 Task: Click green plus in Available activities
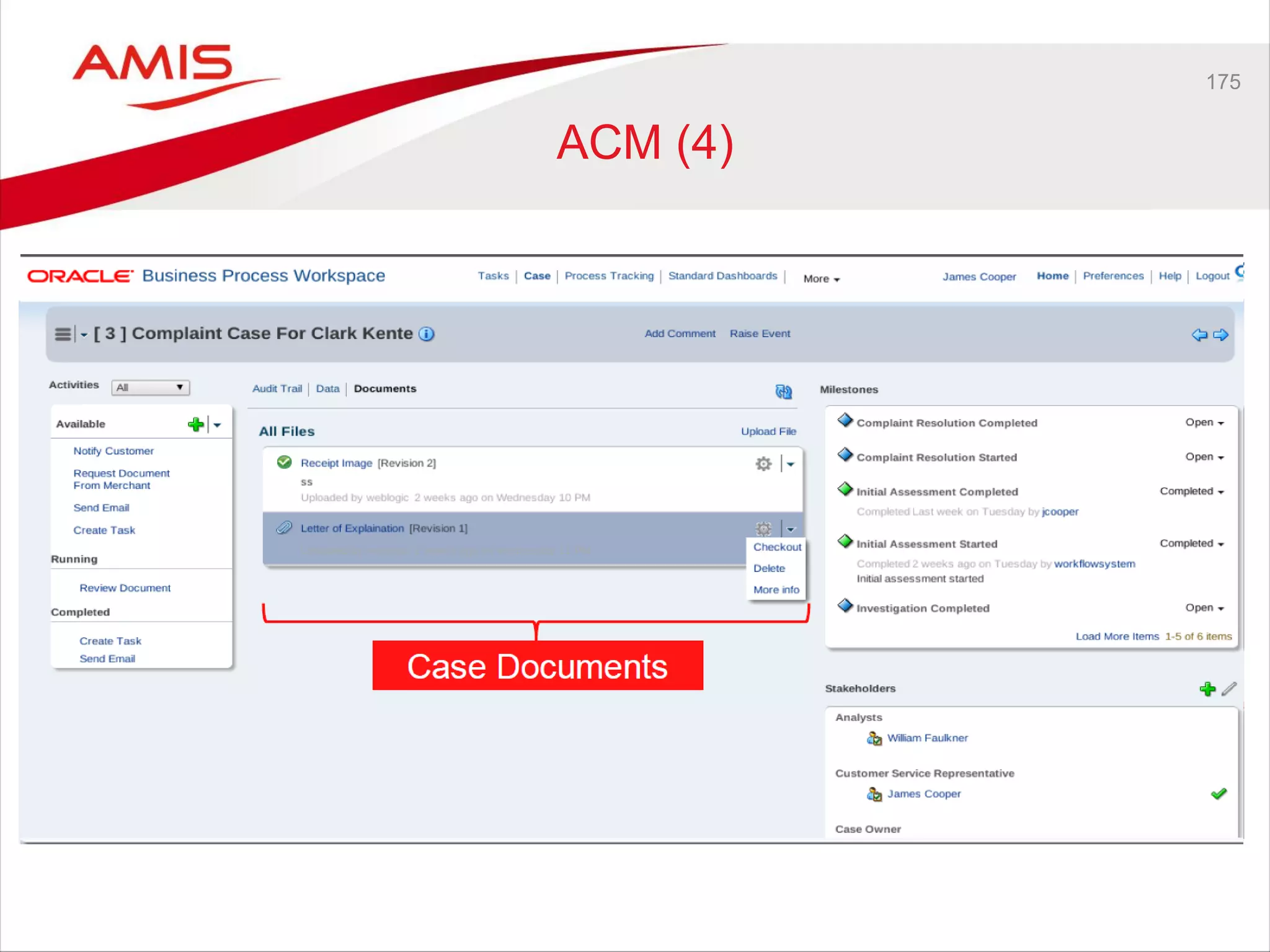(x=195, y=425)
